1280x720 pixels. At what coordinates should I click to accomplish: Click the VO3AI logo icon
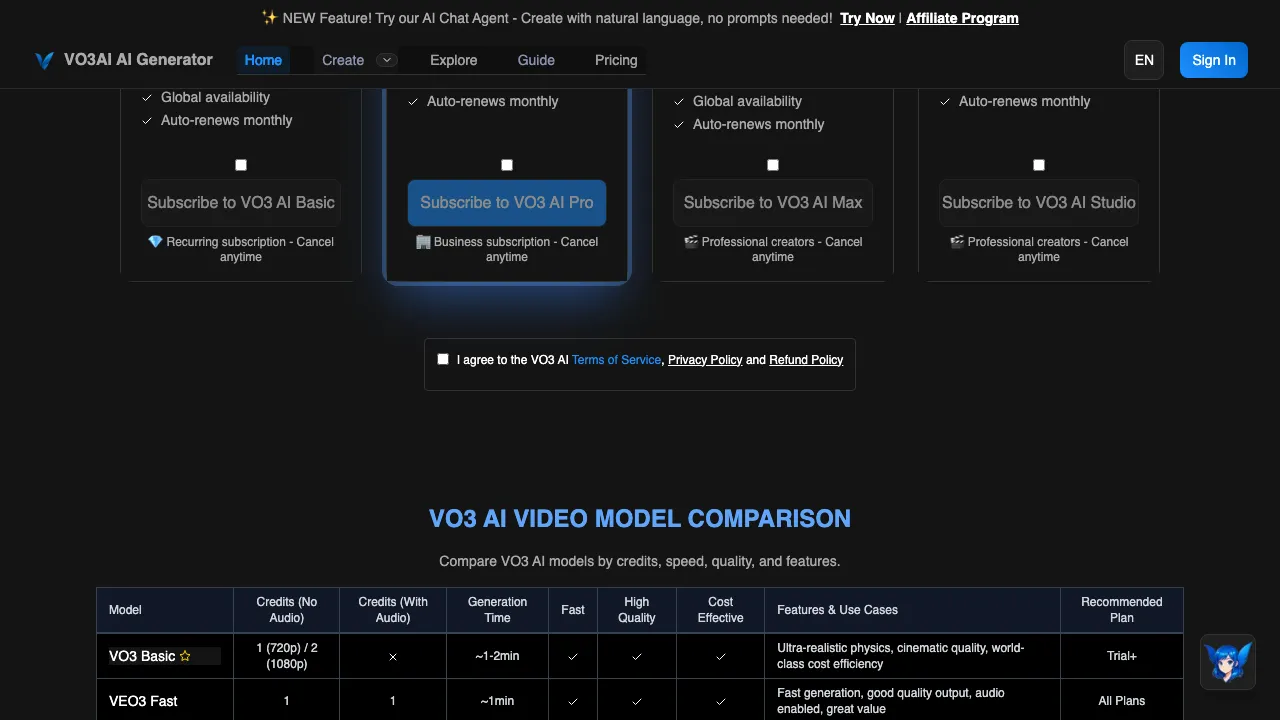(x=44, y=60)
